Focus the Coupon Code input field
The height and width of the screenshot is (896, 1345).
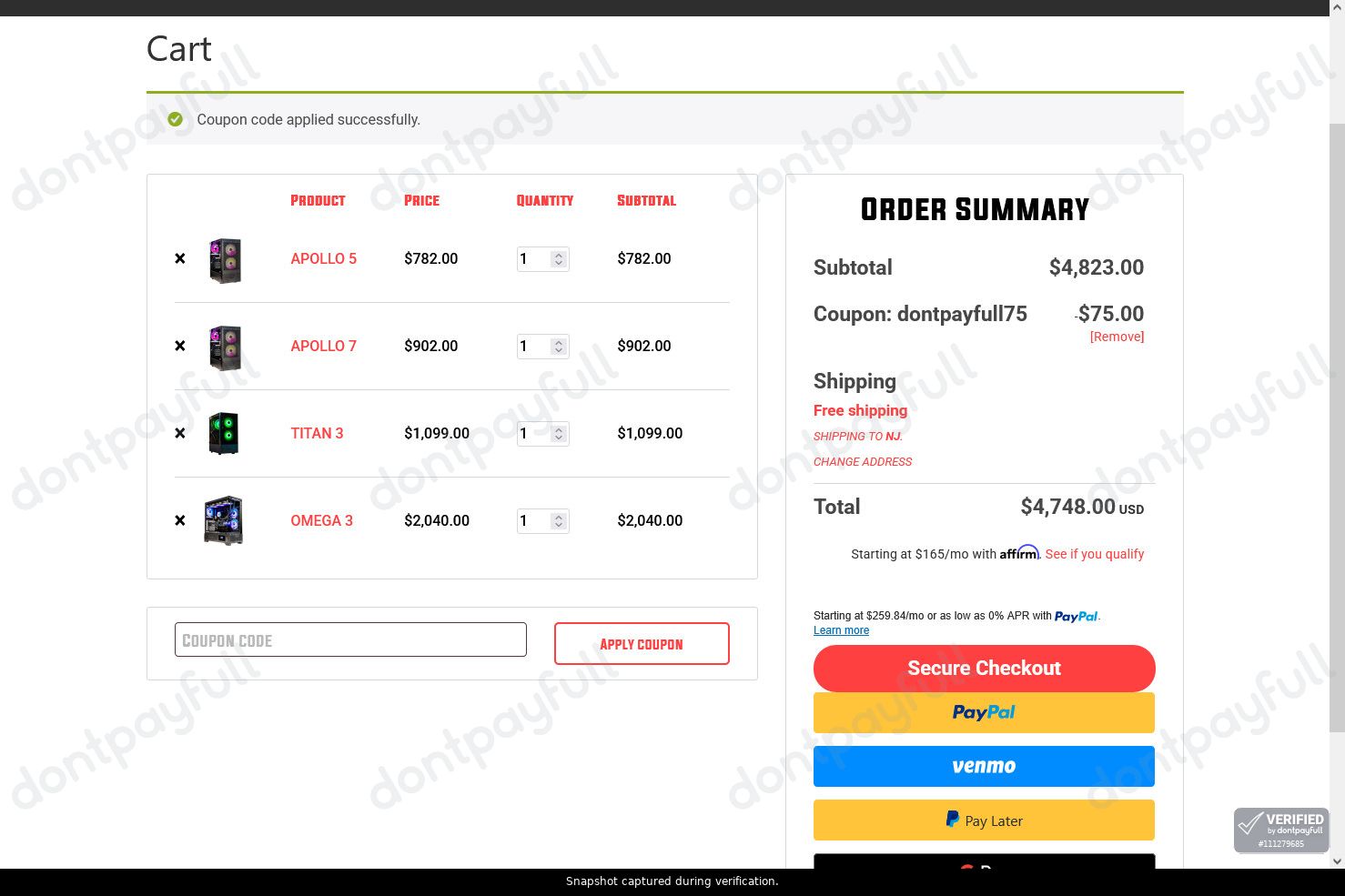tap(350, 639)
